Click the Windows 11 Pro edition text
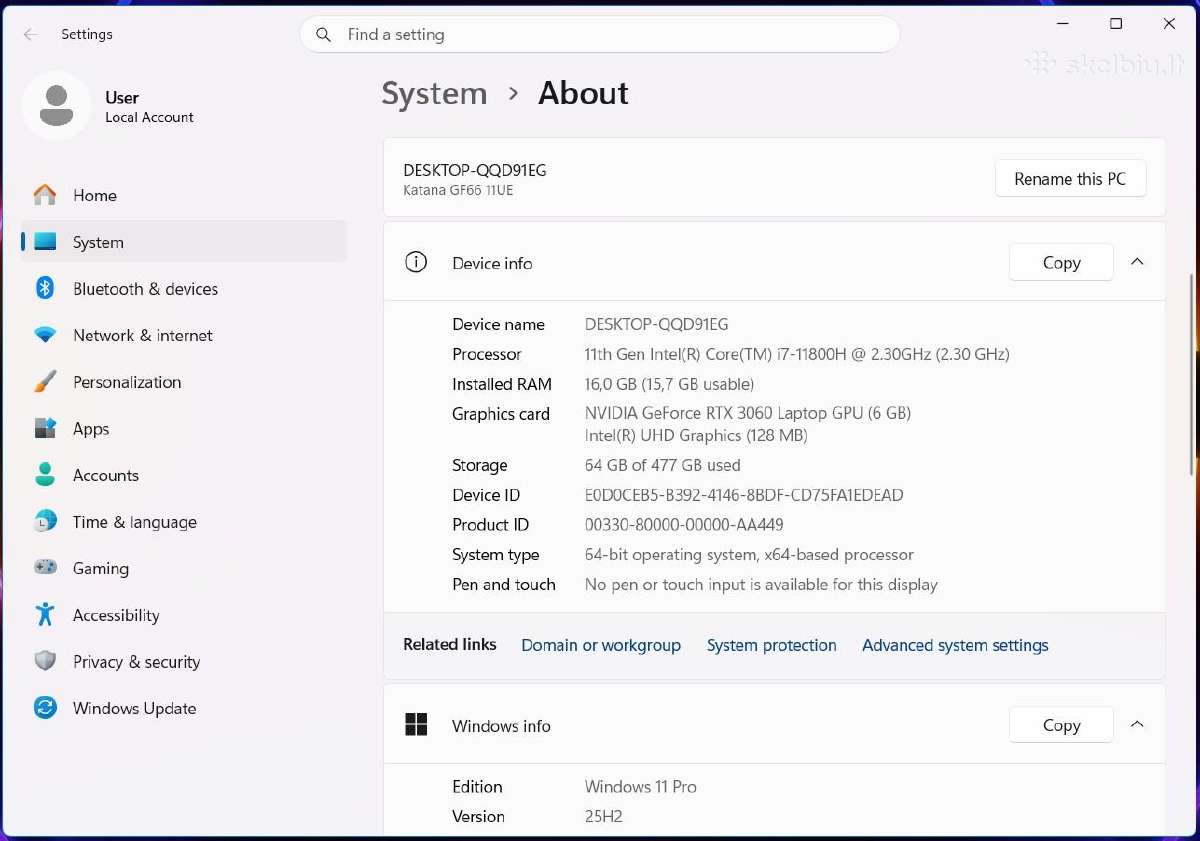 tap(640, 787)
